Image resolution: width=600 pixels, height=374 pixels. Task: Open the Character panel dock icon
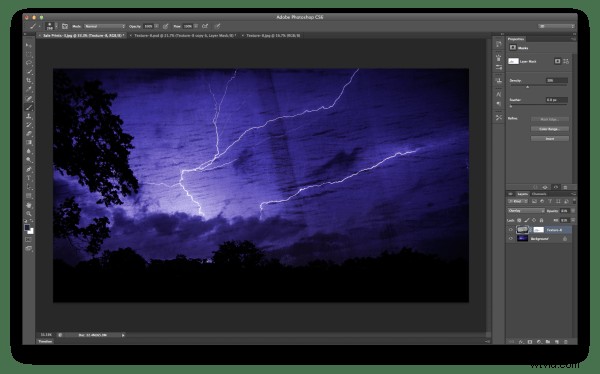[x=499, y=94]
